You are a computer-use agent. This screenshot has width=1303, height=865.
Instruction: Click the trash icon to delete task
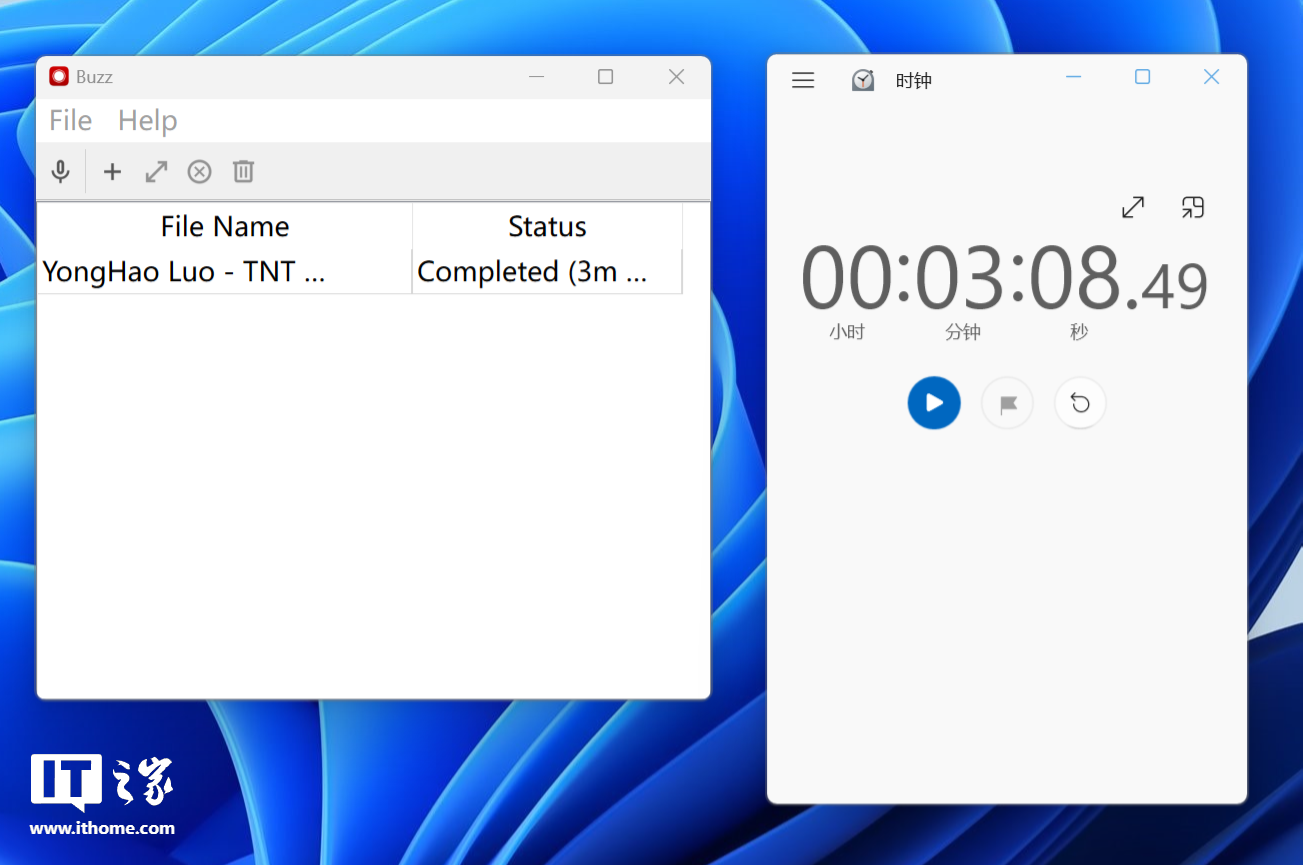243,172
